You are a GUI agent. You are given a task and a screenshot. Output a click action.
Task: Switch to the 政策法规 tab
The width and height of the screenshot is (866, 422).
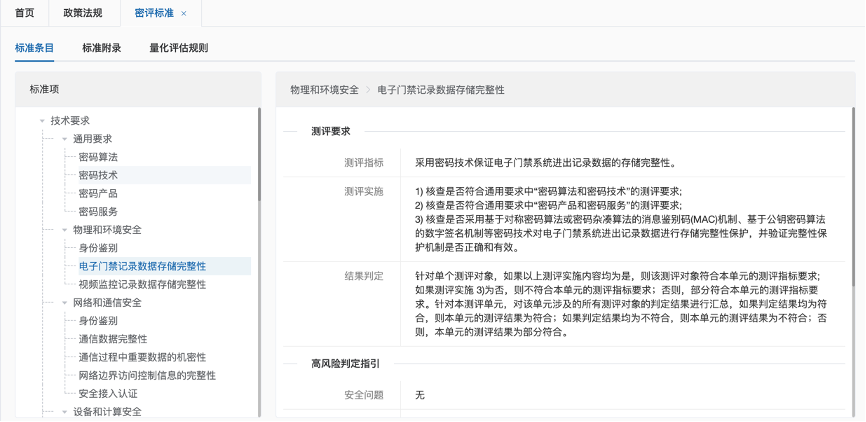(81, 13)
